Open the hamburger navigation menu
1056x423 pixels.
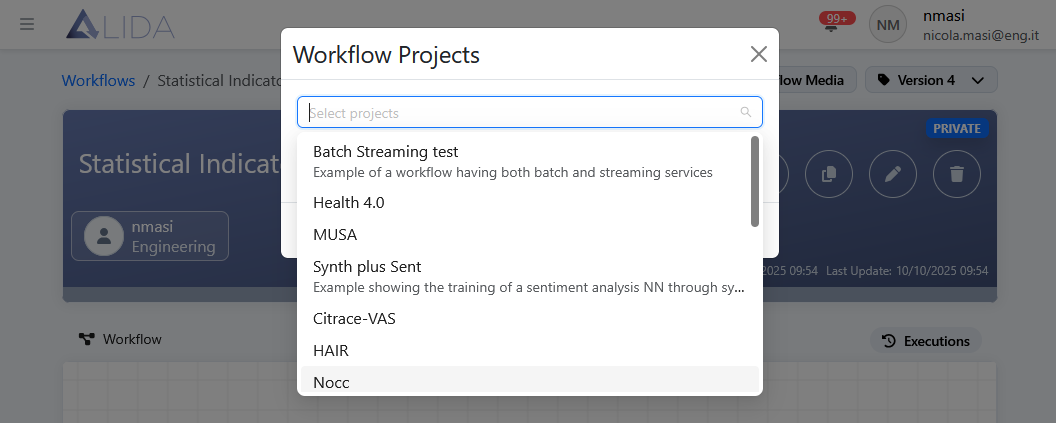27,25
